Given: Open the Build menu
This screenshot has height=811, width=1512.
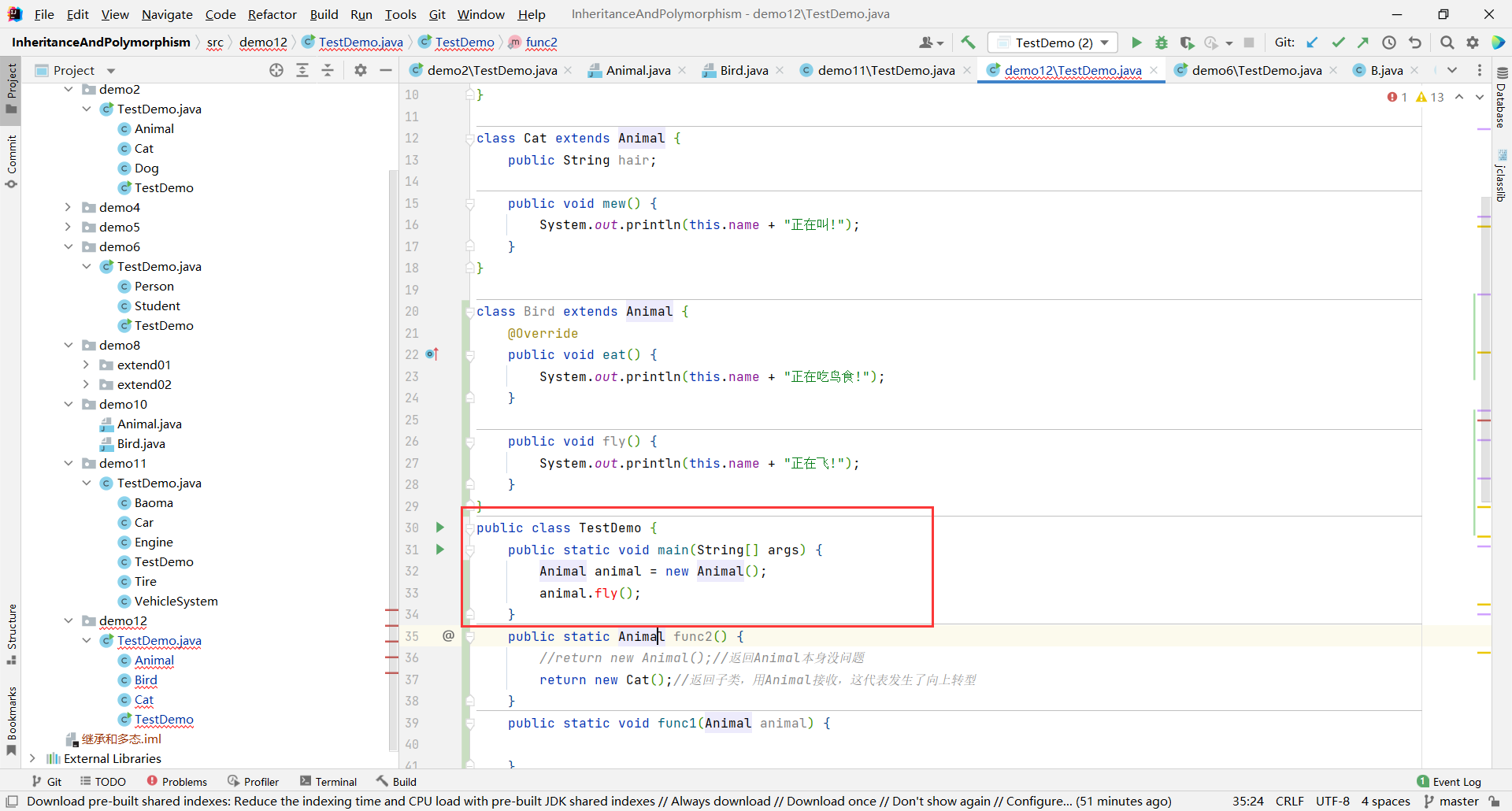Looking at the screenshot, I should click(x=324, y=14).
